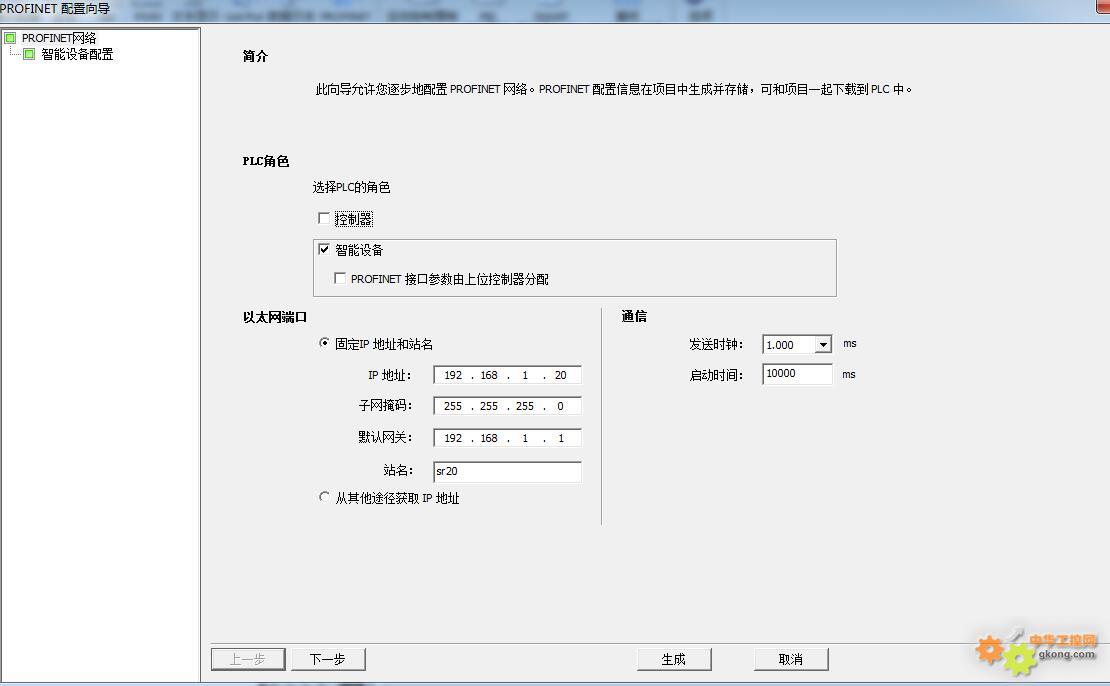
Task: Click the 启动时间 input field
Action: 796,374
